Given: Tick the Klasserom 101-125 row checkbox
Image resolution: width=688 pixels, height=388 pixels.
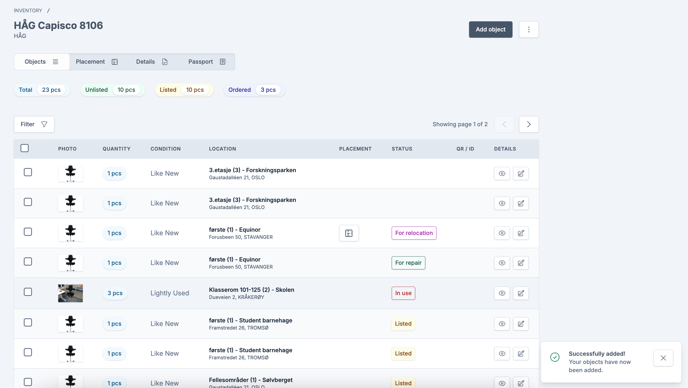Looking at the screenshot, I should tap(28, 291).
